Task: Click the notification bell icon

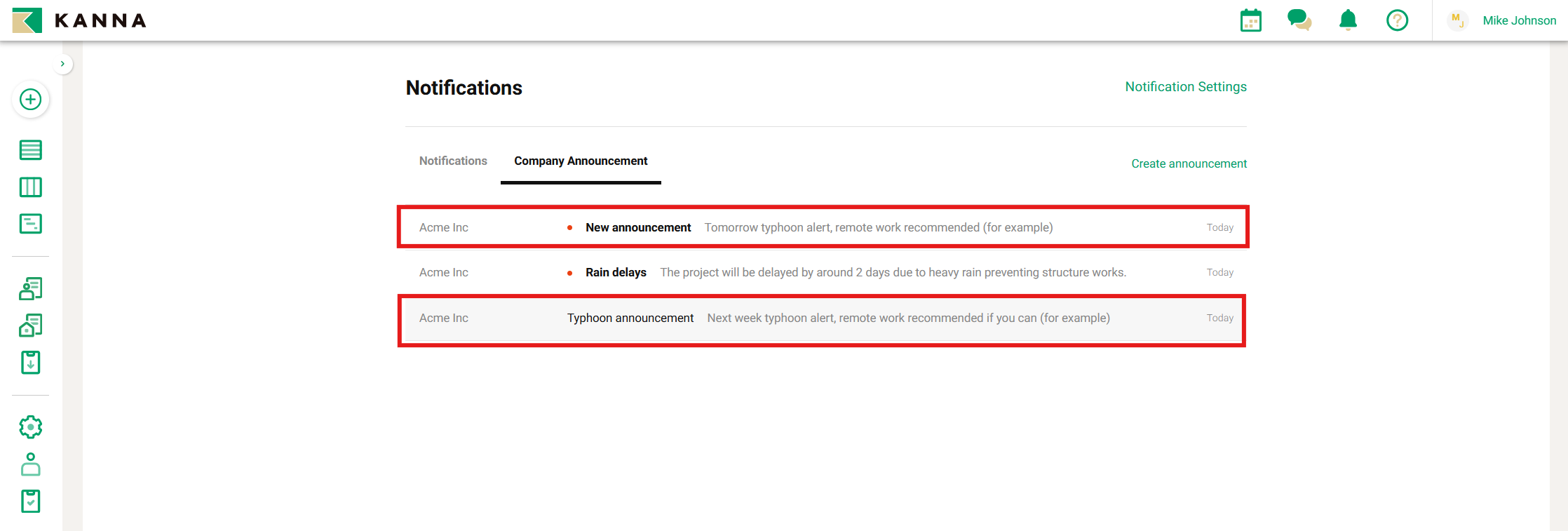Action: [1348, 20]
